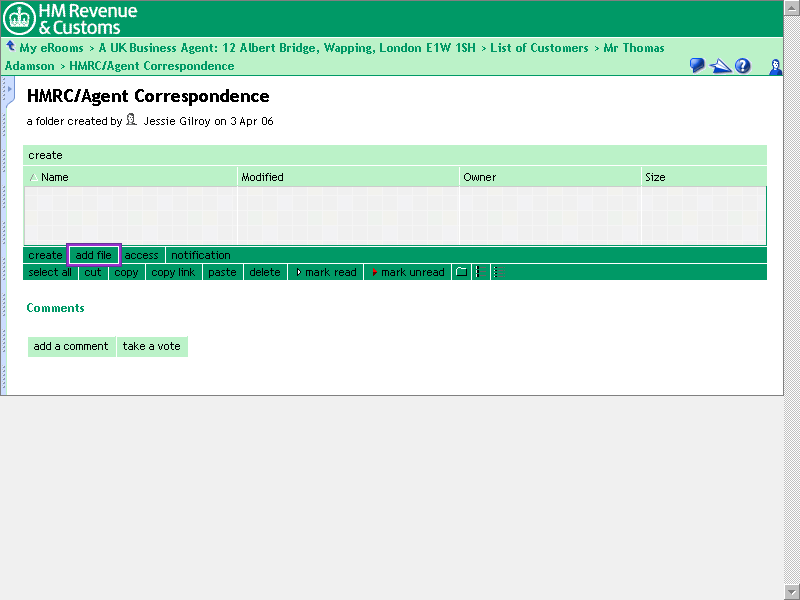Click the blue person icon in header
The image size is (800, 600).
[x=775, y=66]
